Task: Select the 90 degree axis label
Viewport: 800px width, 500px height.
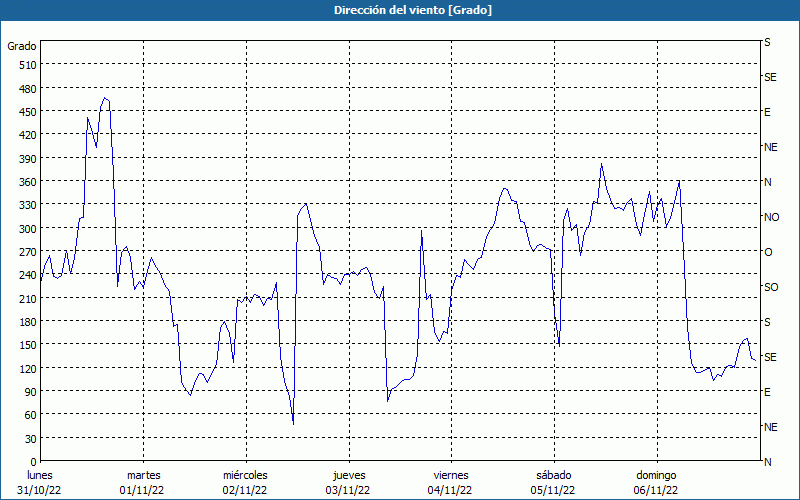Action: point(31,391)
